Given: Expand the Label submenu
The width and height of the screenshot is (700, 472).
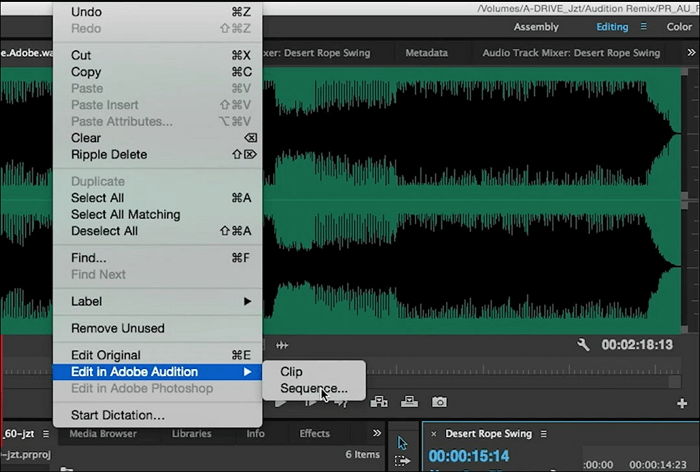Looking at the screenshot, I should coord(158,301).
